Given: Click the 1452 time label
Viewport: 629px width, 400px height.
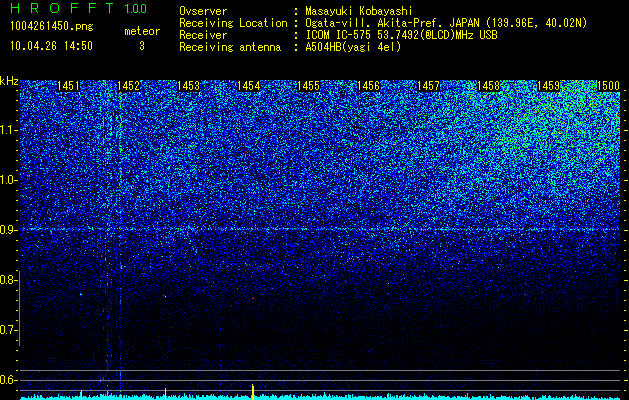Looking at the screenshot, I should point(129,86).
